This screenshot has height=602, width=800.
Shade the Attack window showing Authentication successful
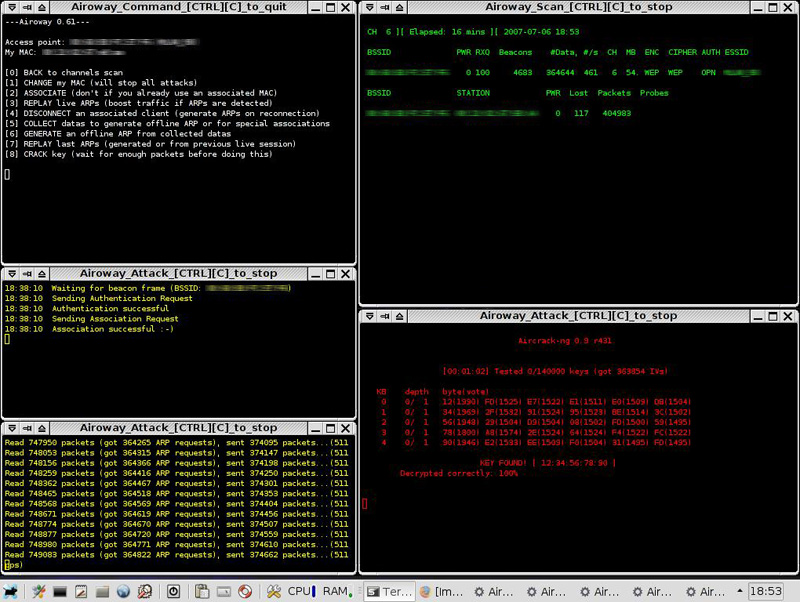[x=42, y=274]
